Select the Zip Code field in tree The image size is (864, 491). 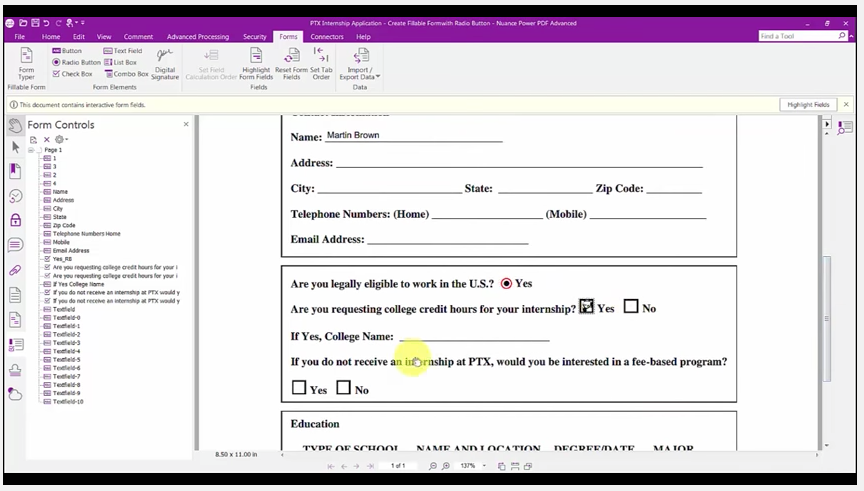(x=64, y=225)
